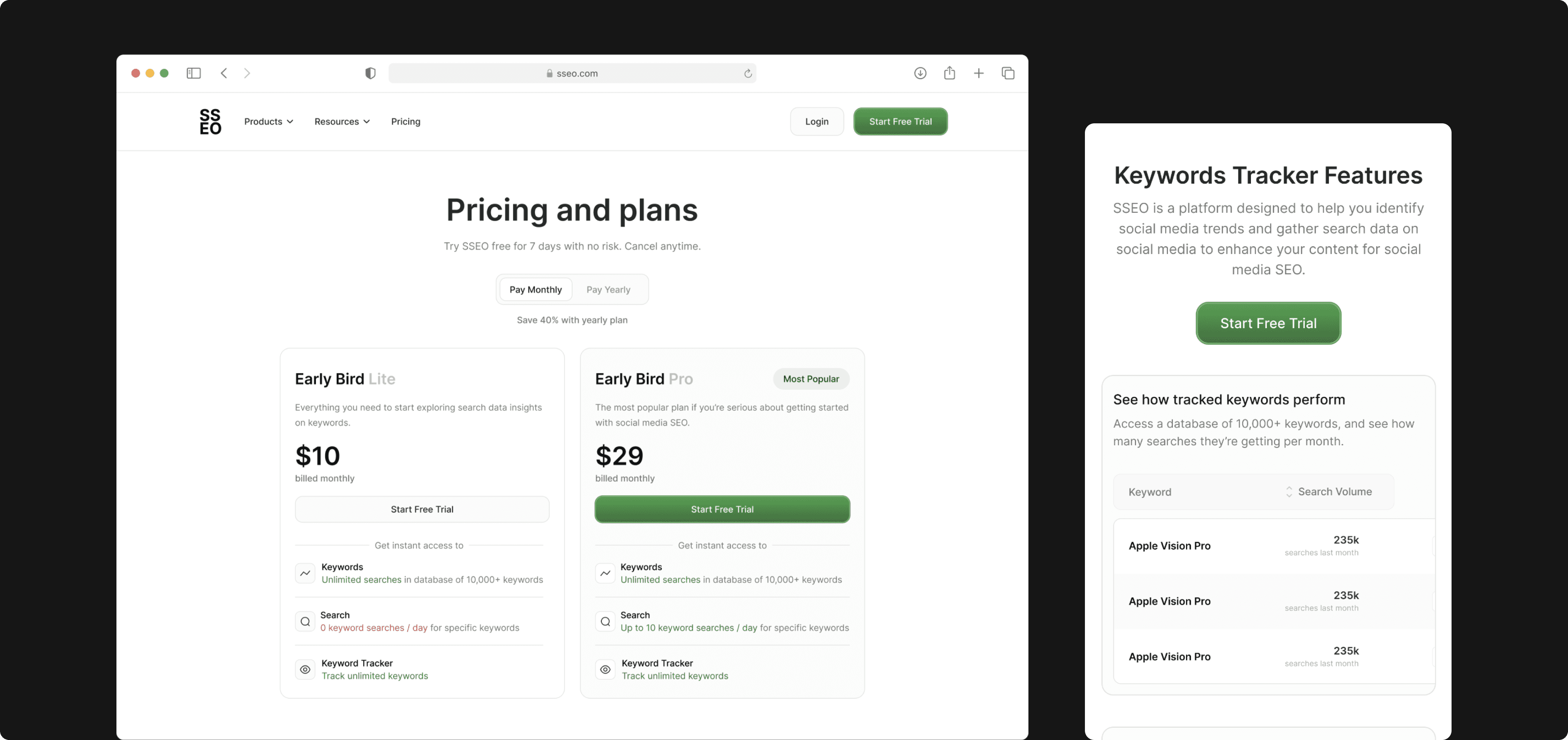This screenshot has height=740, width=1568.
Task: Show tab overview icon
Action: pyautogui.click(x=1007, y=73)
